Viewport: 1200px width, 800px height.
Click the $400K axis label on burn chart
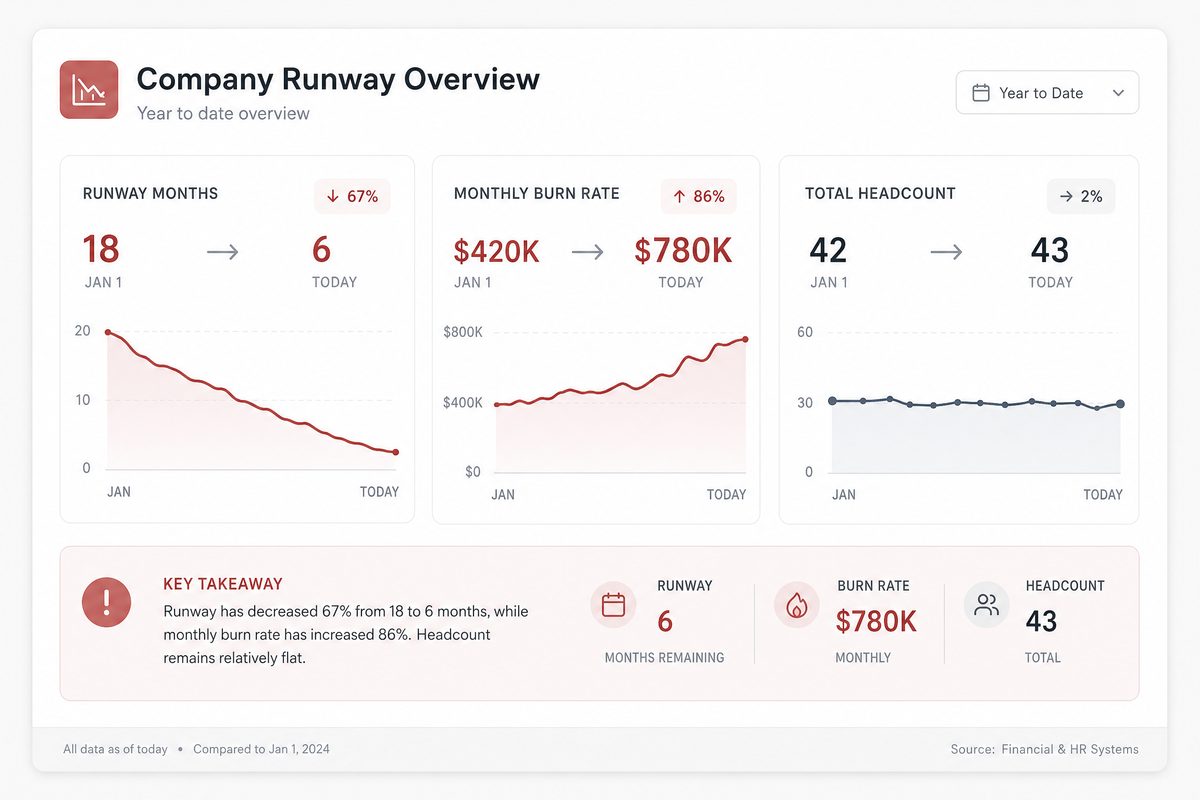(x=463, y=402)
